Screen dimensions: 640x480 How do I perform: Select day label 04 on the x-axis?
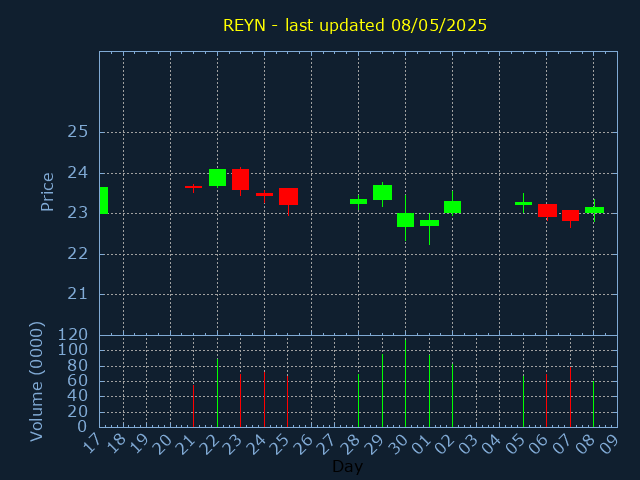(491, 444)
